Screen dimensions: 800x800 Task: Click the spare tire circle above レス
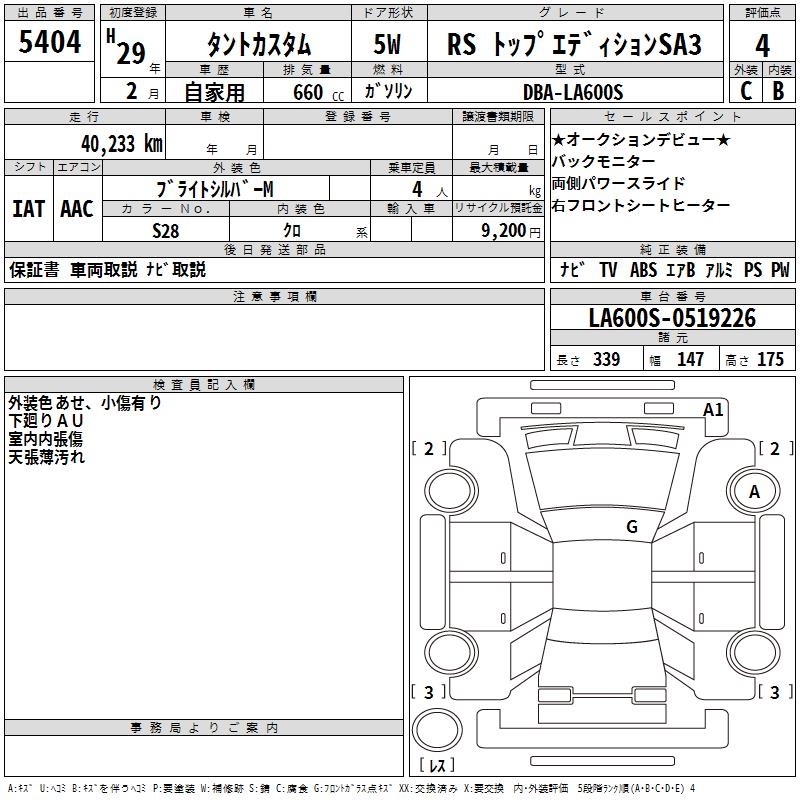tap(437, 730)
